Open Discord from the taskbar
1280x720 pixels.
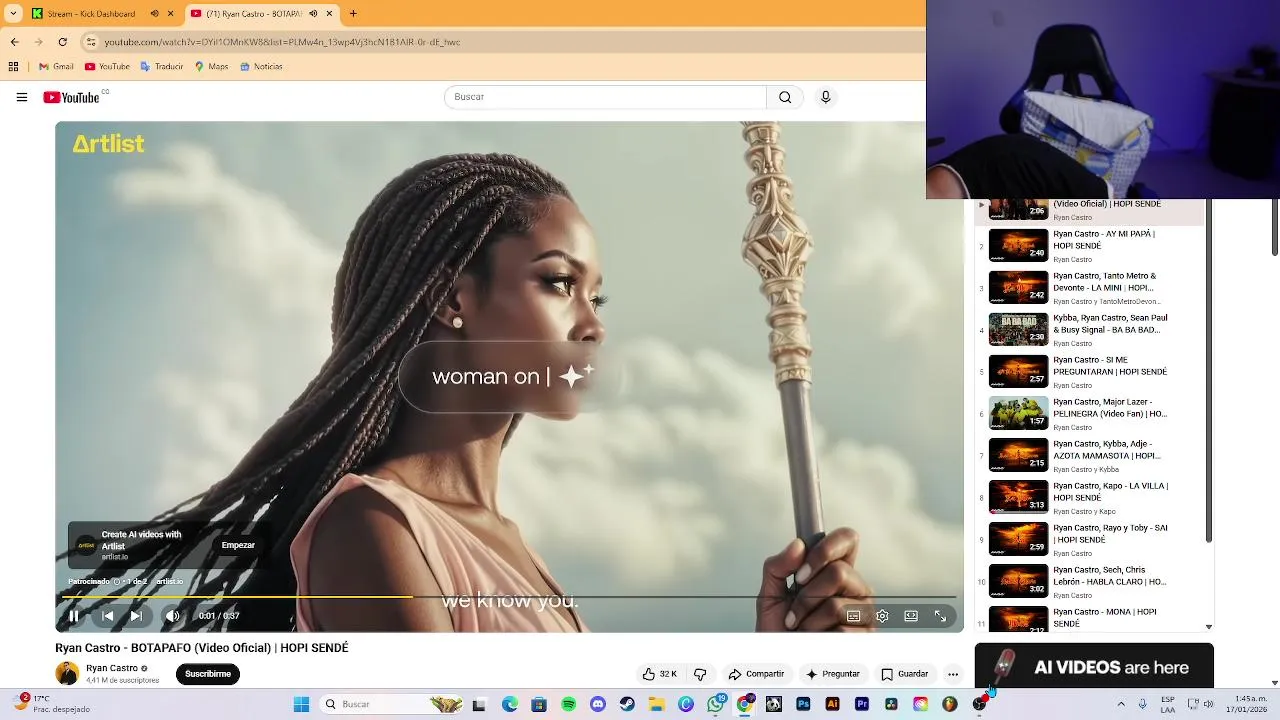tap(598, 704)
